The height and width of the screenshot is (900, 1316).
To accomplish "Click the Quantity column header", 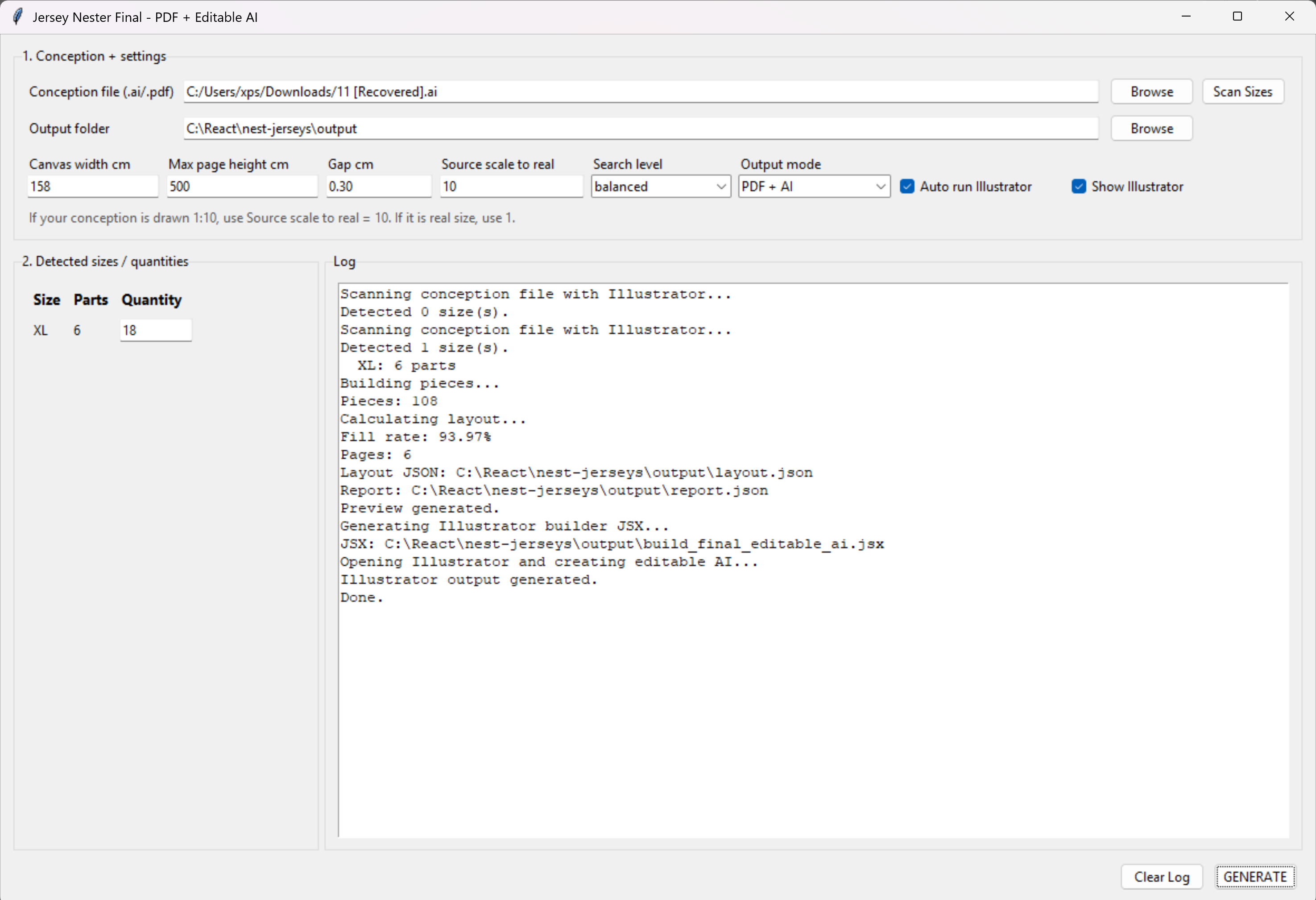I will (152, 299).
